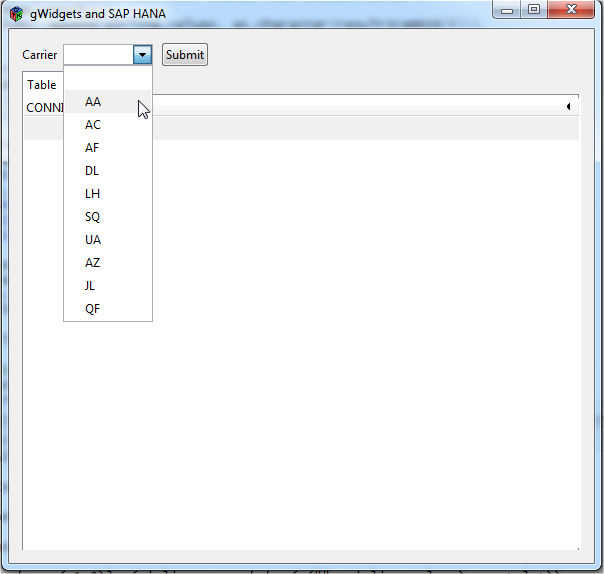
Task: Focus the Carrier combo box text field
Action: [99, 55]
